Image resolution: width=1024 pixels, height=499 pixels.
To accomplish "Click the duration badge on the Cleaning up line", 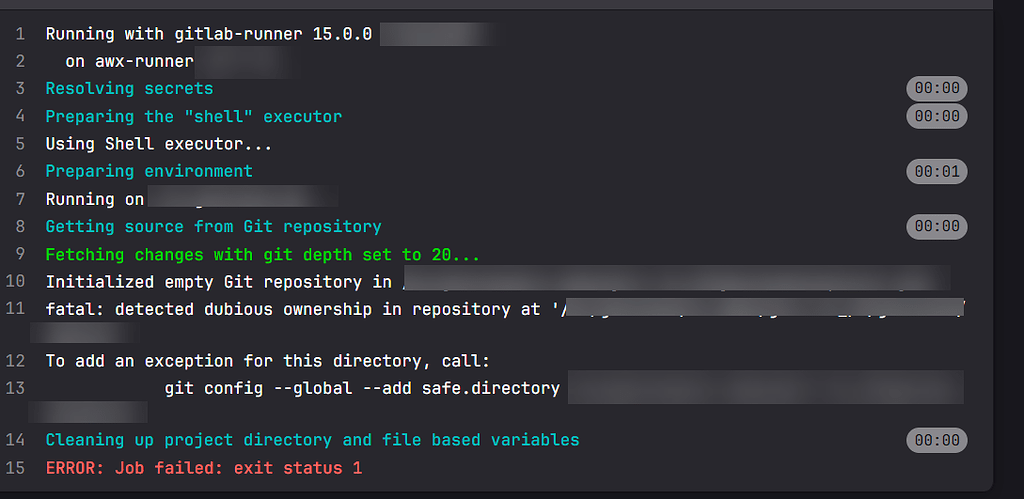I will tap(936, 440).
